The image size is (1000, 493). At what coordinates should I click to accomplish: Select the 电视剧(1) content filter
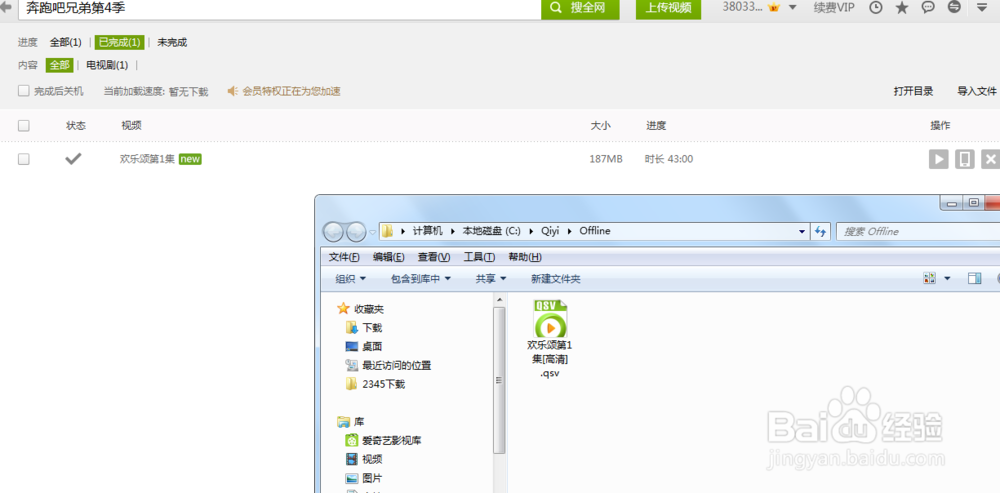(x=107, y=65)
